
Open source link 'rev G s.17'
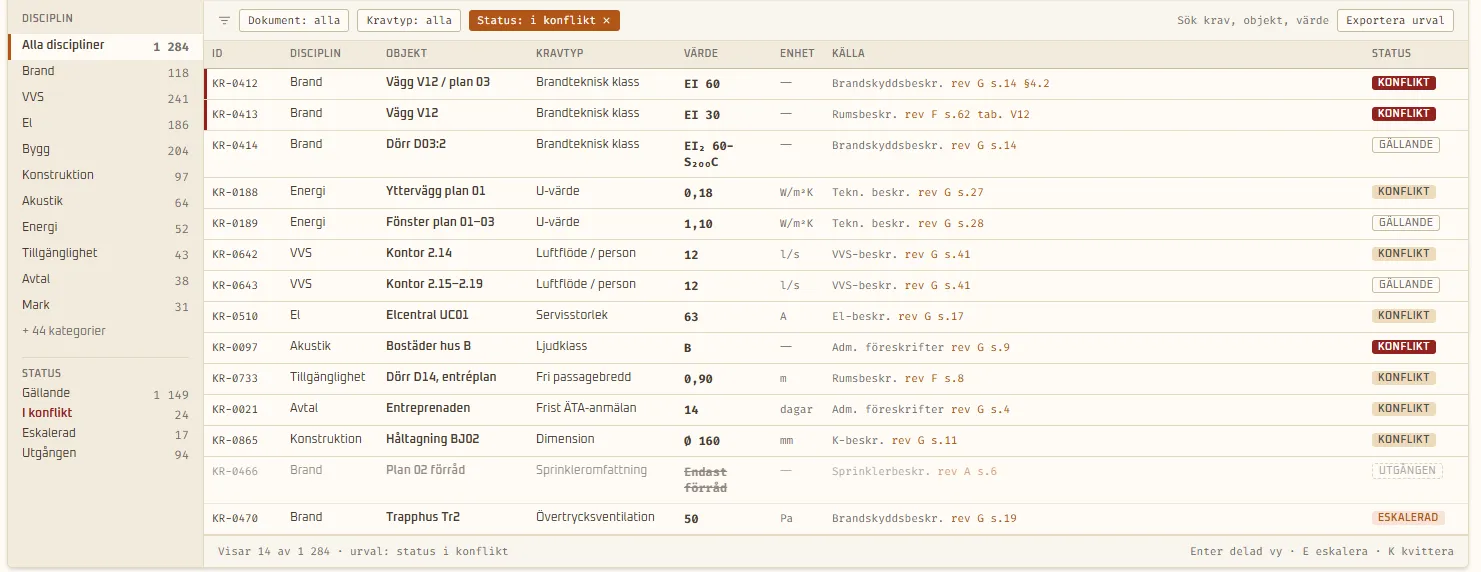(x=931, y=317)
